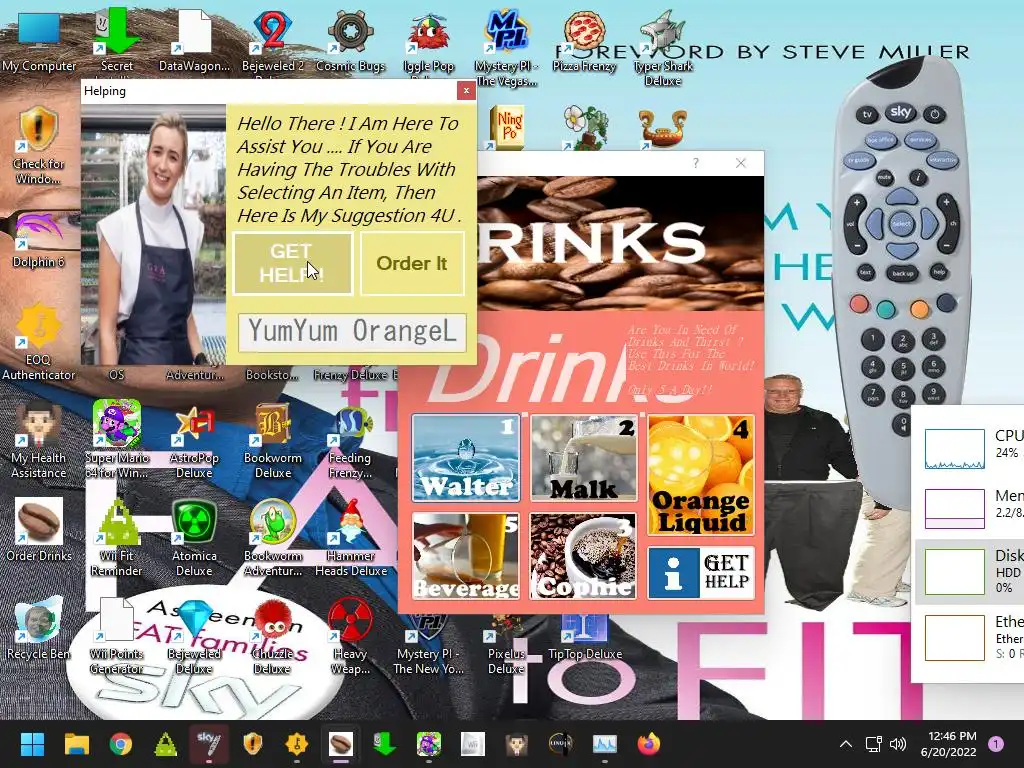Open DataWagon desktop shortcut
The height and width of the screenshot is (768, 1024).
pos(194,40)
